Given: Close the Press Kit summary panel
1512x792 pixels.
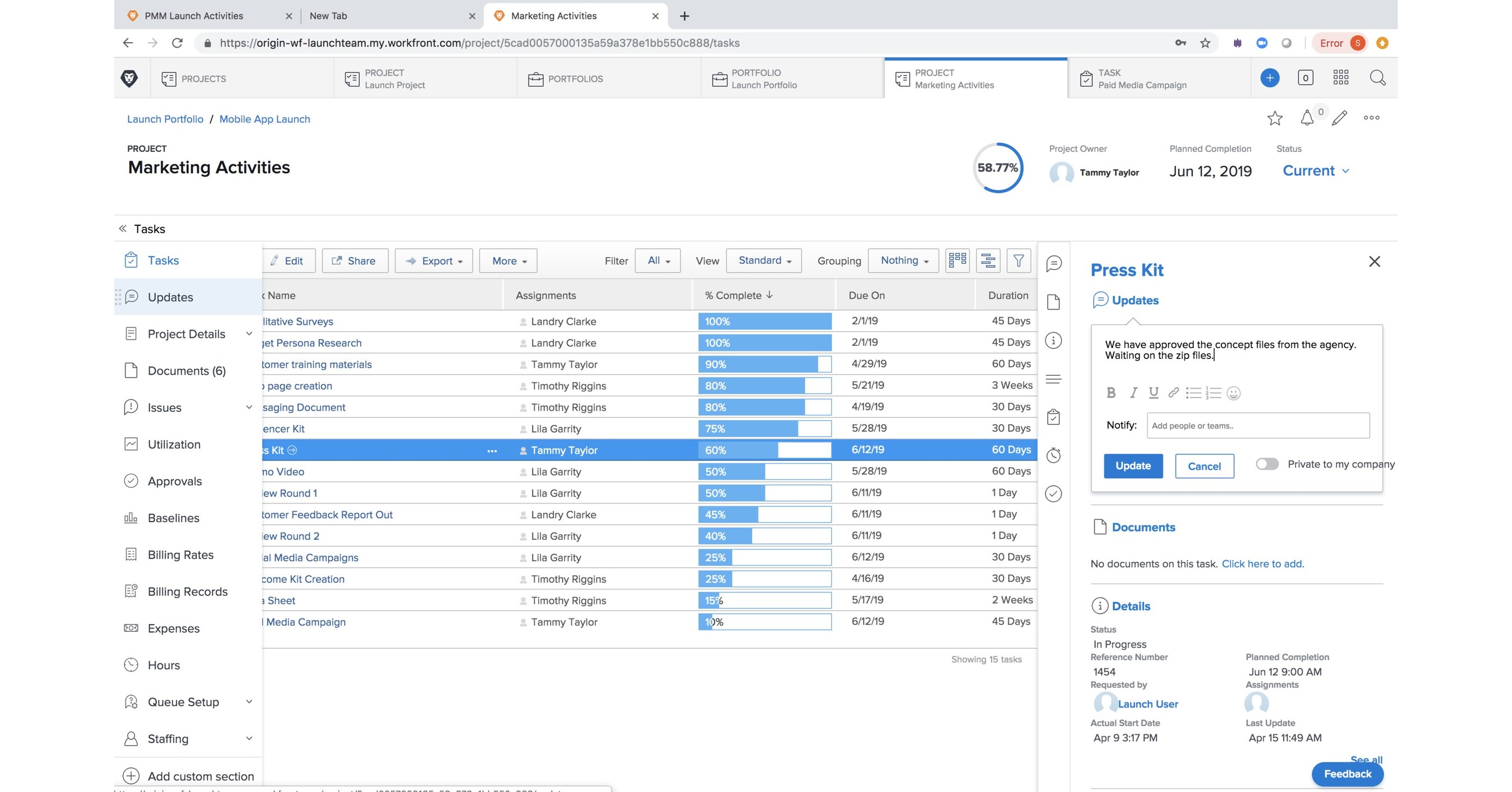Looking at the screenshot, I should point(1374,261).
